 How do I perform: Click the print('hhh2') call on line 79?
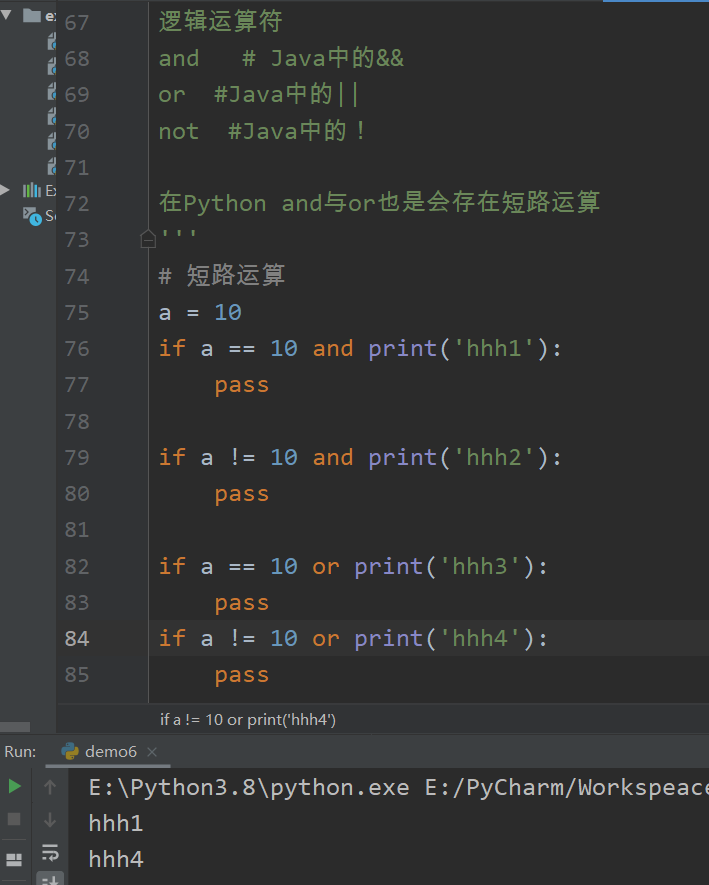coord(458,457)
